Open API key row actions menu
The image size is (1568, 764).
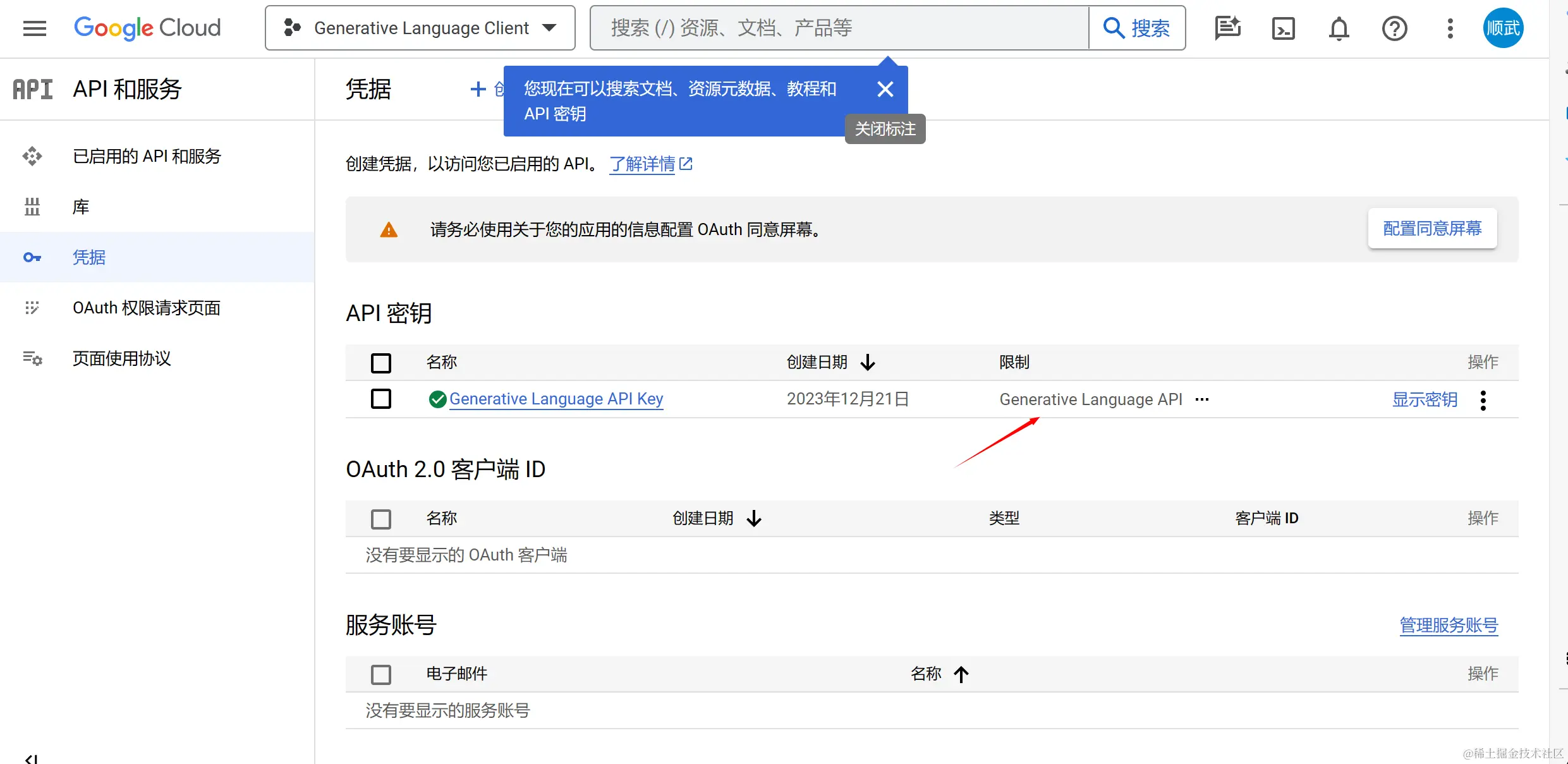(x=1483, y=400)
